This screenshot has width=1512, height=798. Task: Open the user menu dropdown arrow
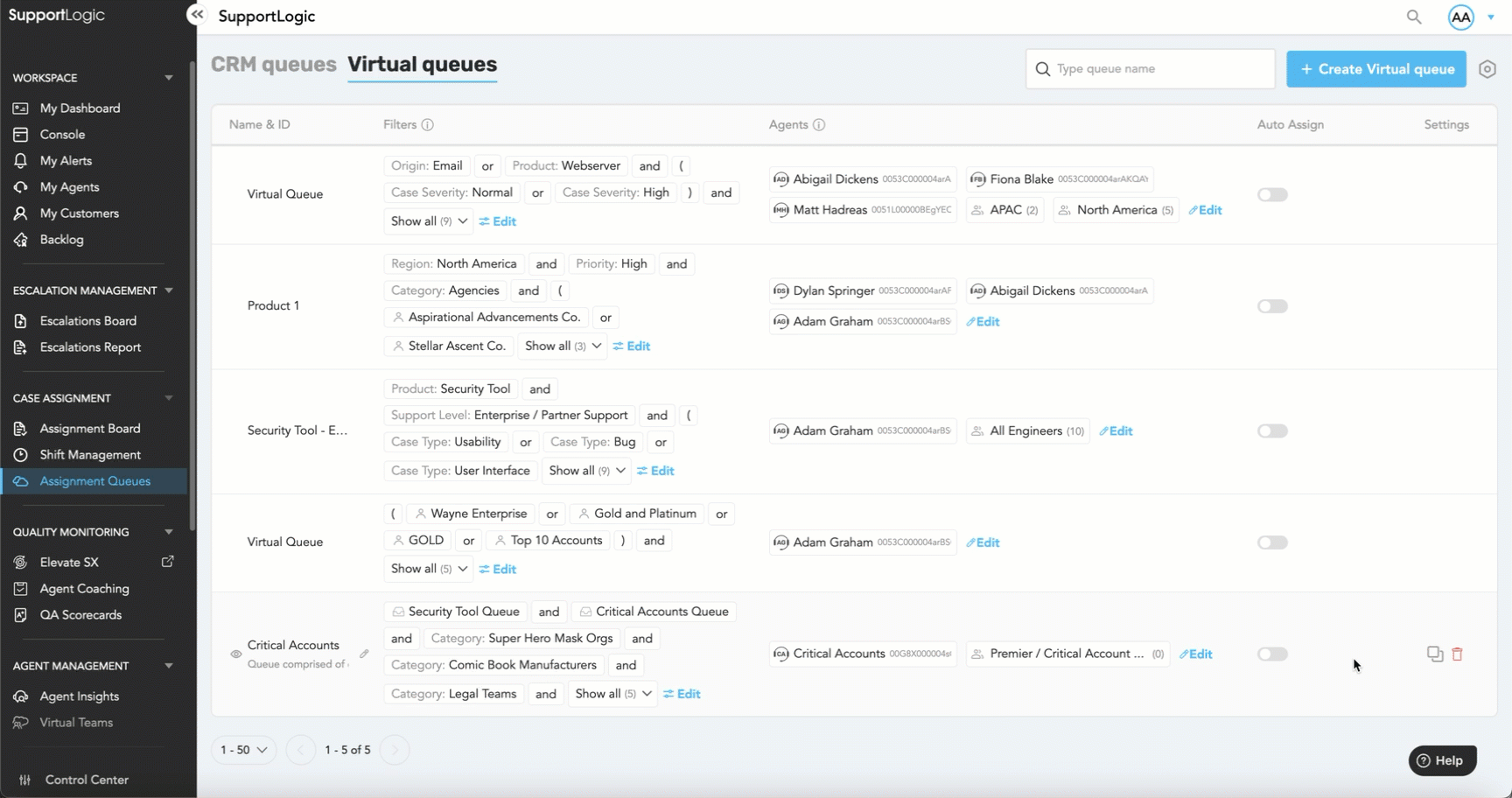coord(1491,17)
